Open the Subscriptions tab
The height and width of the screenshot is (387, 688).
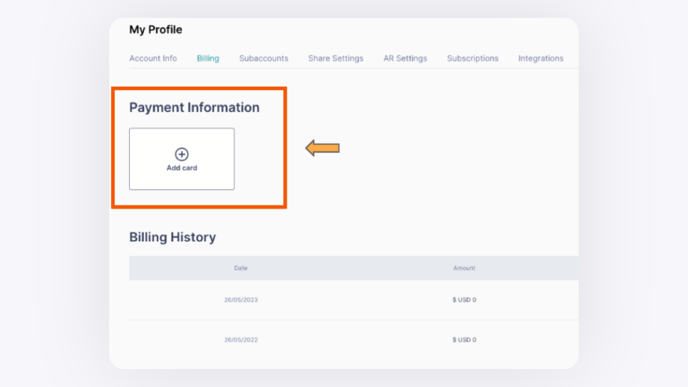click(x=473, y=58)
